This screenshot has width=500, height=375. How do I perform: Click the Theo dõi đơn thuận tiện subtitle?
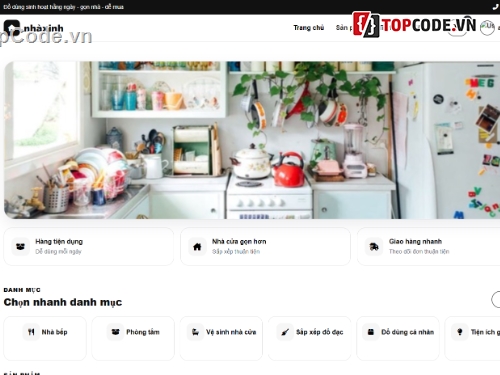click(419, 252)
